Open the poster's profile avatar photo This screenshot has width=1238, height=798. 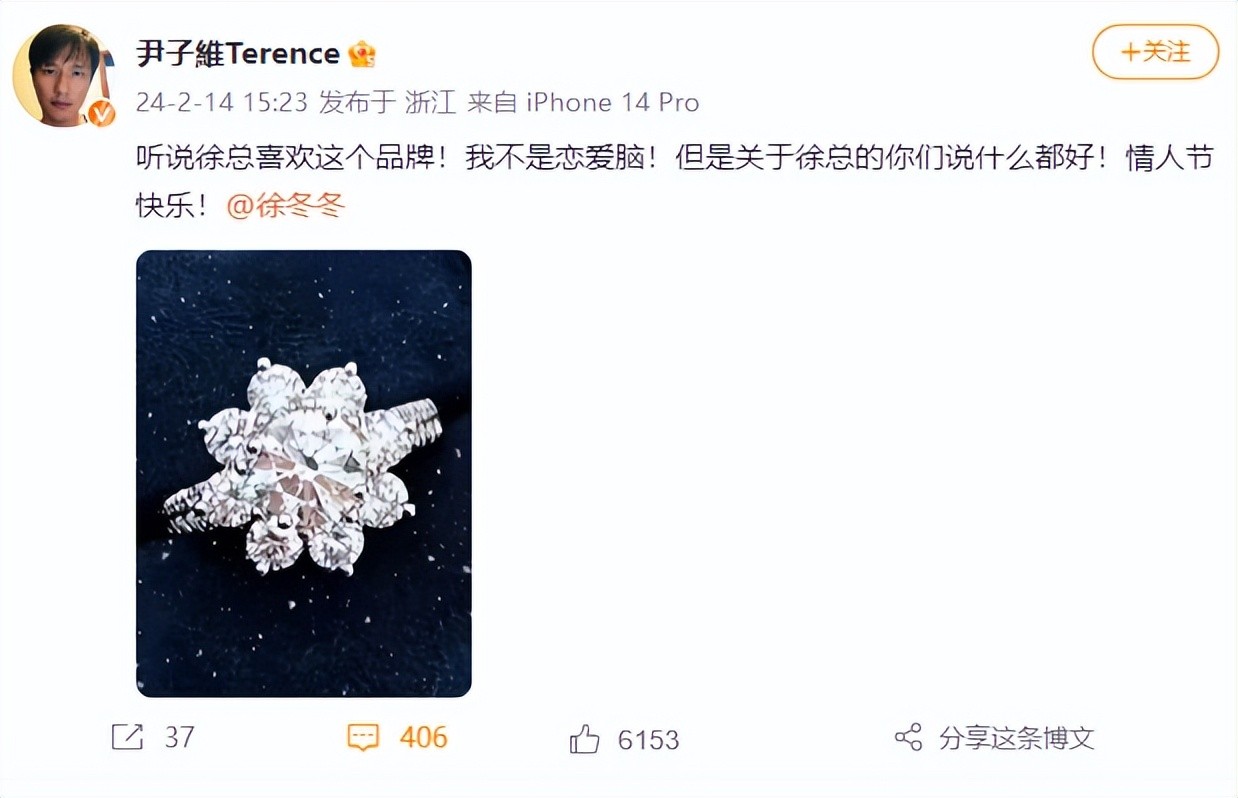pos(63,75)
